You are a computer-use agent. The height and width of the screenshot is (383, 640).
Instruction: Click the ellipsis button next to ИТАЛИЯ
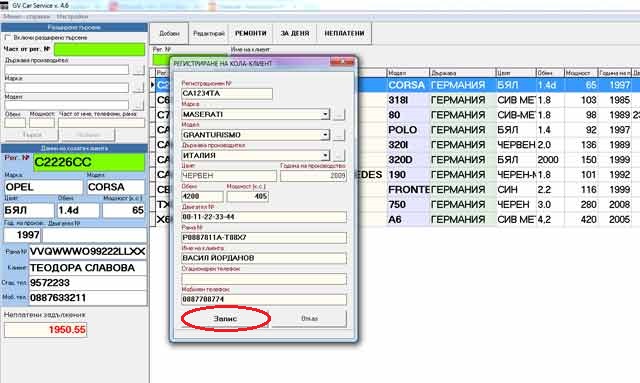[x=339, y=155]
